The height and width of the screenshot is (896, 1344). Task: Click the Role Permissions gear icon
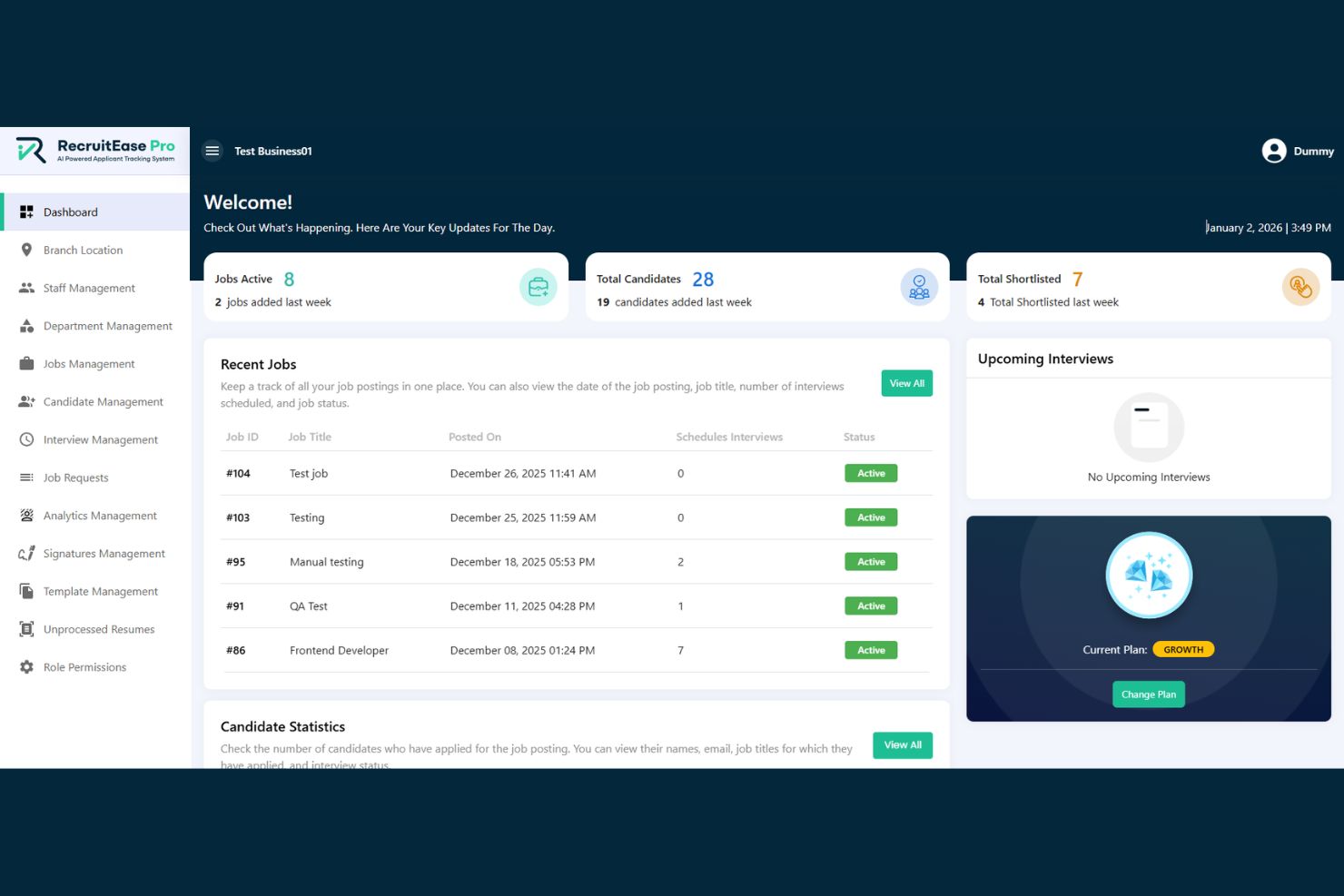click(26, 667)
